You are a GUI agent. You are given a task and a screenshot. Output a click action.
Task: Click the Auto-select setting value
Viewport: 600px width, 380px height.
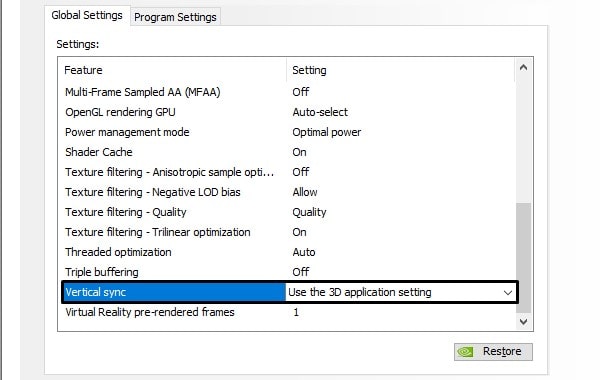[x=320, y=112]
